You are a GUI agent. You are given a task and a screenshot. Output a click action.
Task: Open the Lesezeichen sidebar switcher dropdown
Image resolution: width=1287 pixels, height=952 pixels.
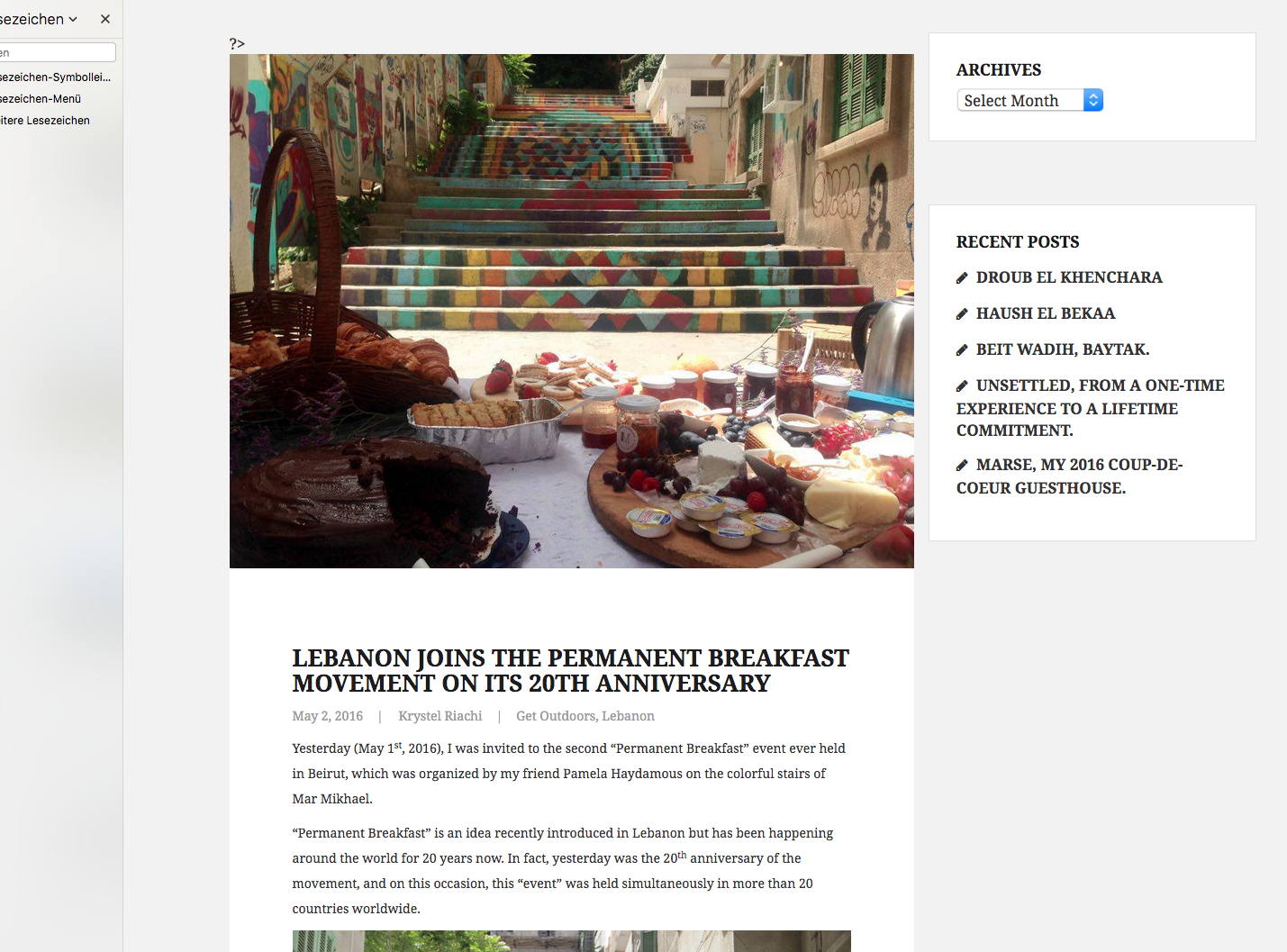click(x=39, y=19)
